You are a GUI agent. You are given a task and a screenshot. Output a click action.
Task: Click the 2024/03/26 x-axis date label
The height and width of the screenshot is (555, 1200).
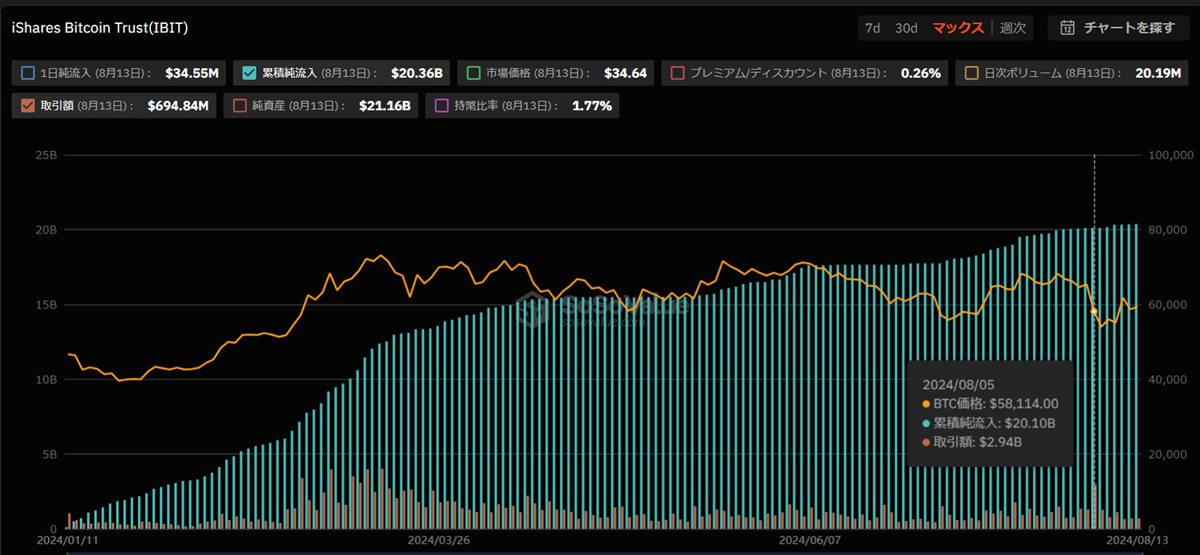pyautogui.click(x=438, y=540)
